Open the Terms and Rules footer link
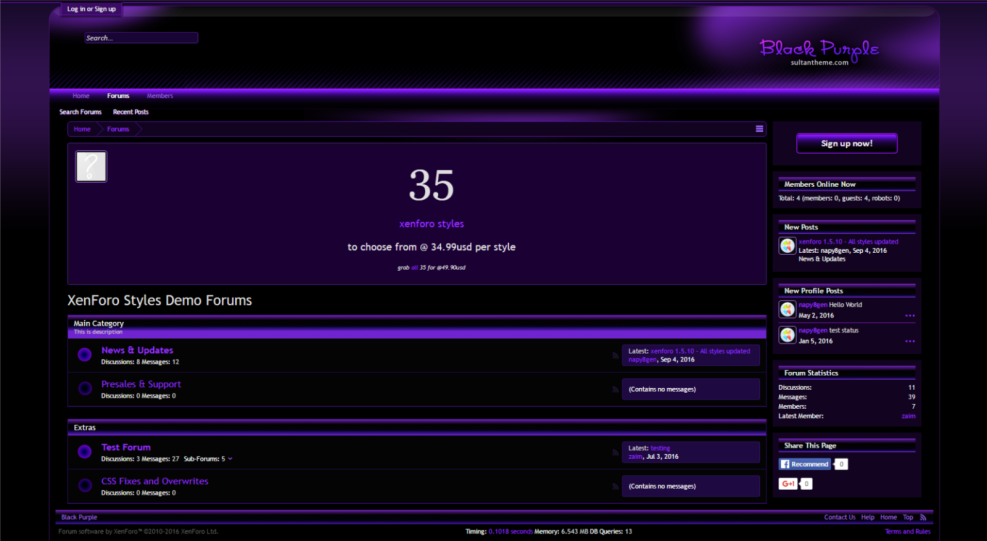987x541 pixels. pos(907,531)
